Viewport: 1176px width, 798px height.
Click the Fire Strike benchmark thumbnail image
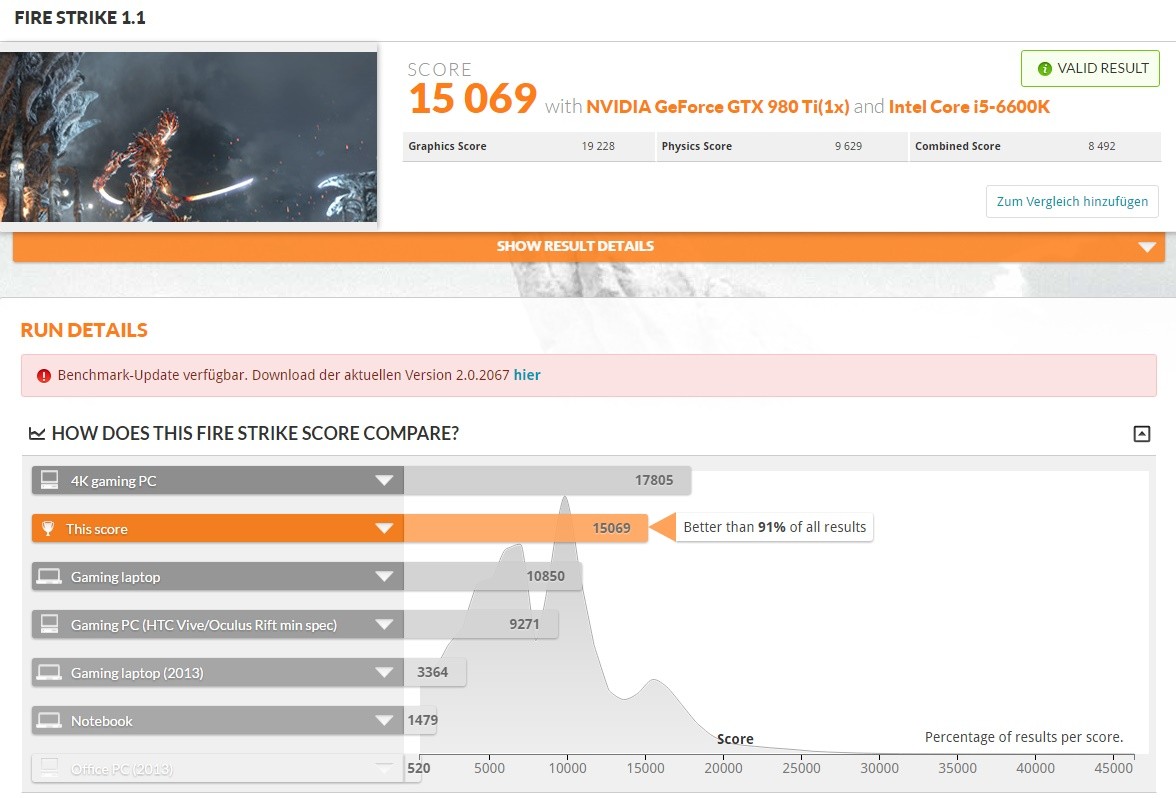tap(188, 136)
